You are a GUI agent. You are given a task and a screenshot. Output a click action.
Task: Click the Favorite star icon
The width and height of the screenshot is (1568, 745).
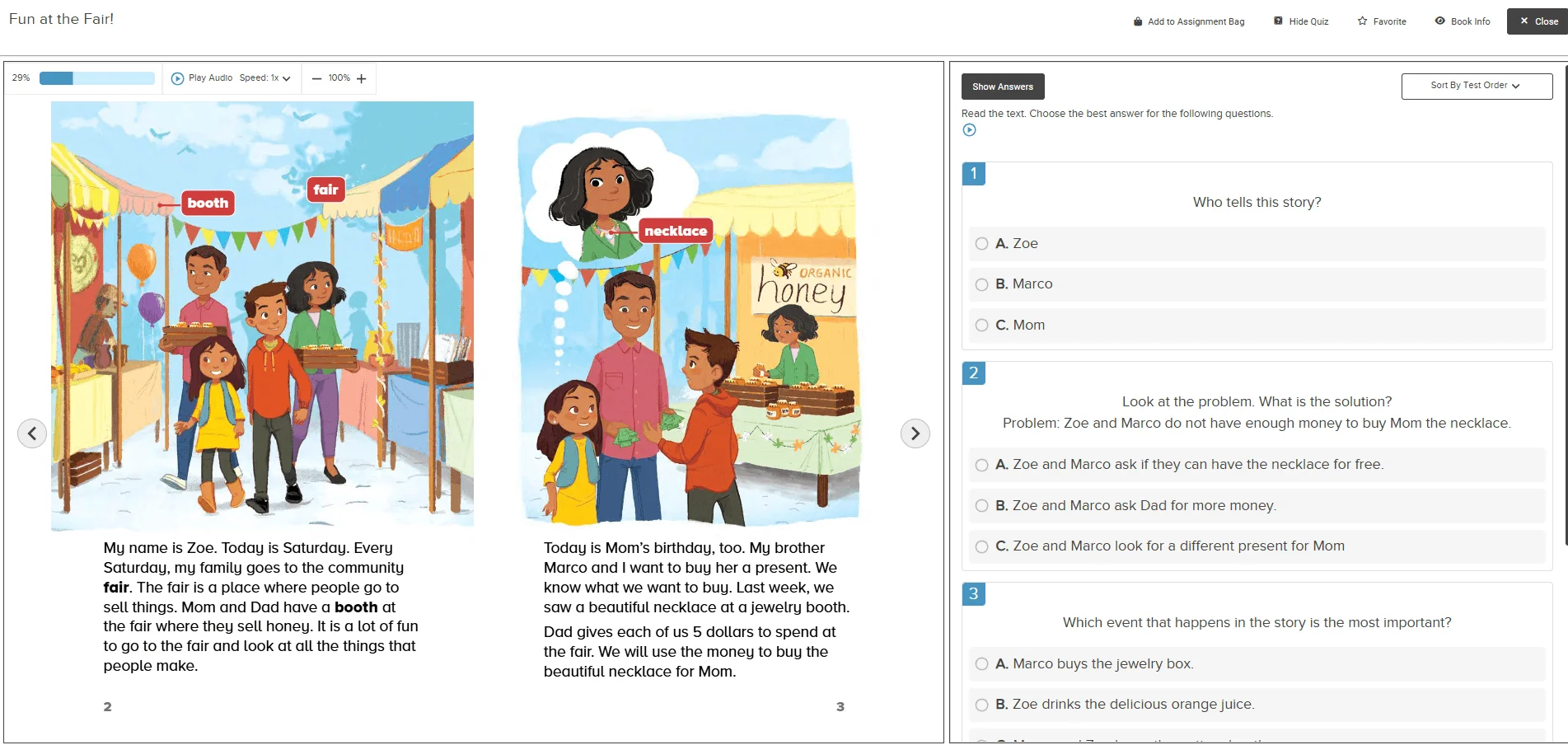(x=1362, y=21)
